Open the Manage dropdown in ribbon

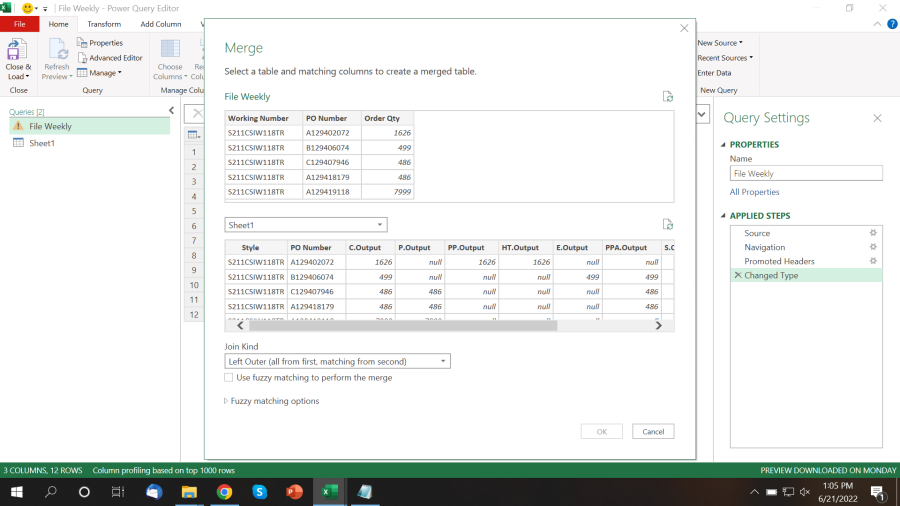(x=99, y=73)
